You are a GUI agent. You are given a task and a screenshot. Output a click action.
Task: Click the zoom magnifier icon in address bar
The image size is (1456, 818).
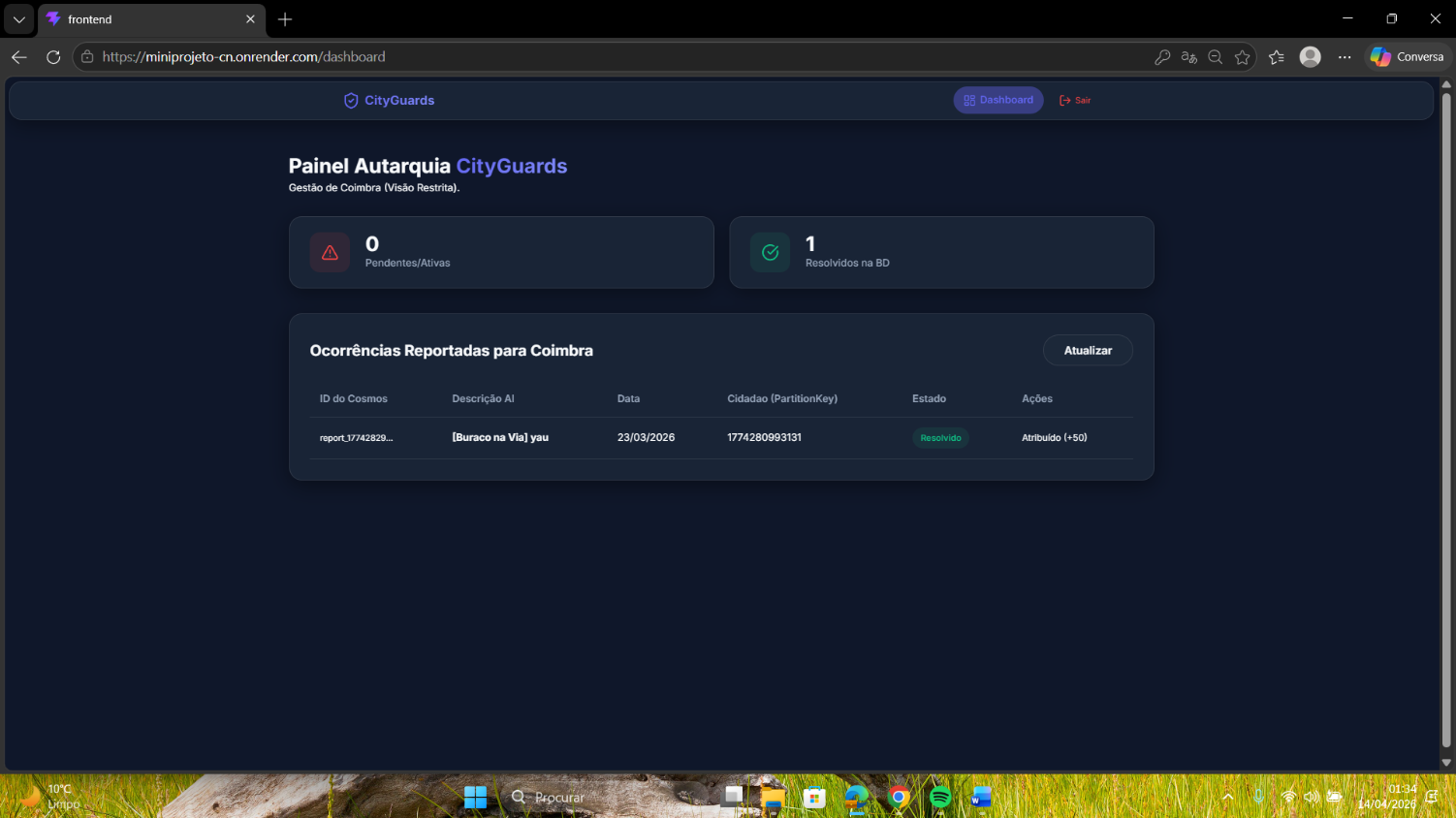[x=1216, y=57]
